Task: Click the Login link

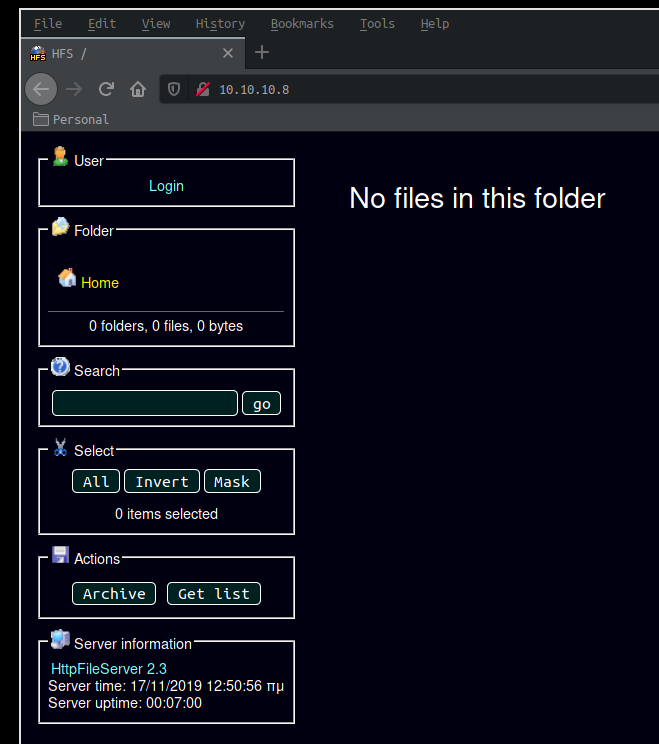Action: [x=166, y=186]
